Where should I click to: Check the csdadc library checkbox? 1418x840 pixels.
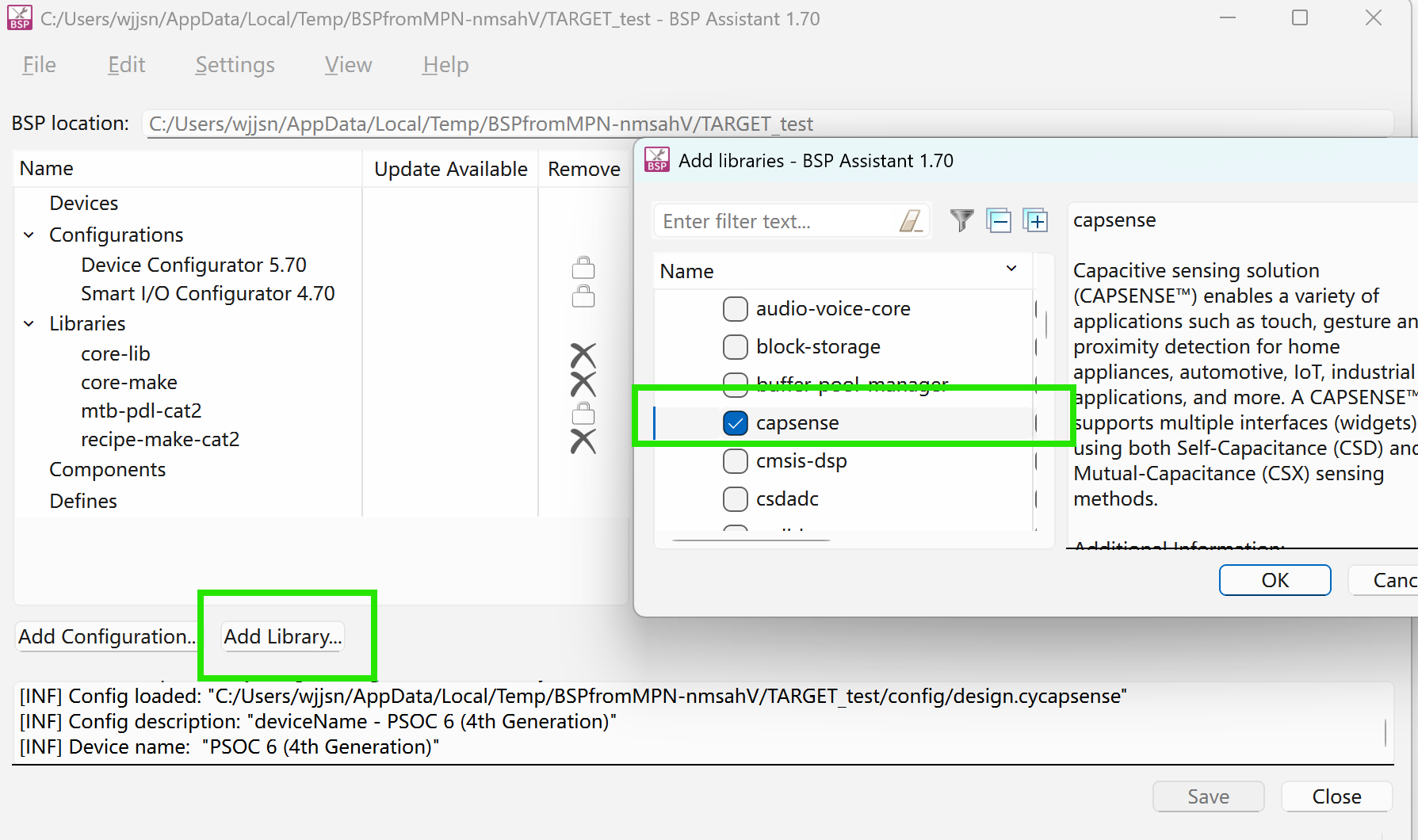736,499
